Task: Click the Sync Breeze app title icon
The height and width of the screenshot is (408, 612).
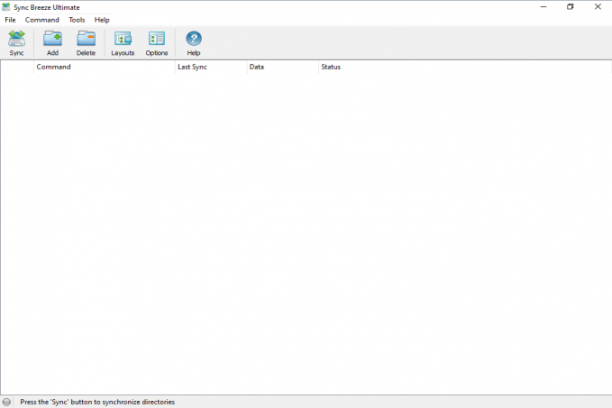Action: [6, 7]
